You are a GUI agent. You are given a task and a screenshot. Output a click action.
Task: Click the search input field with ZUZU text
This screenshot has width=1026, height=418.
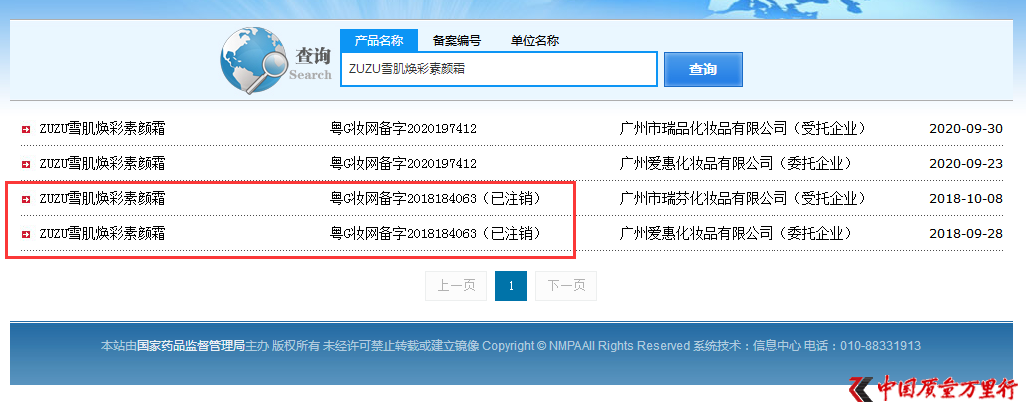pos(499,69)
